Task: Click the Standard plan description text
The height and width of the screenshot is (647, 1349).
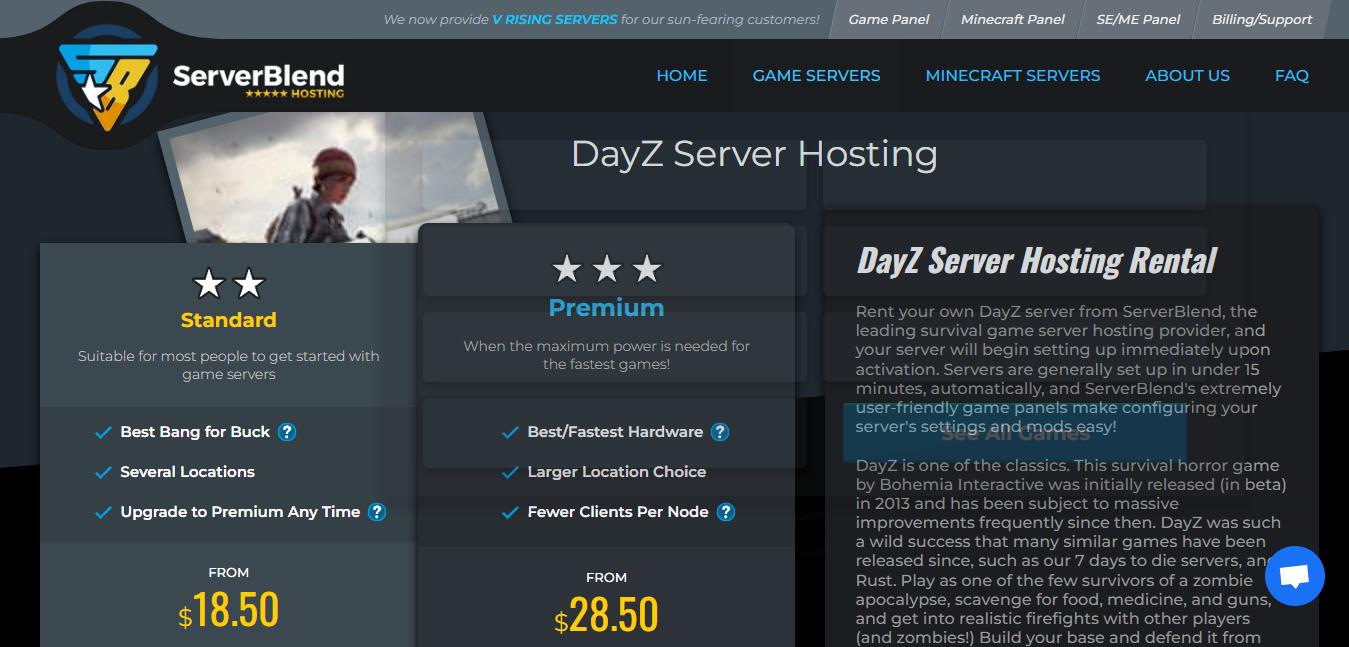Action: coord(229,365)
